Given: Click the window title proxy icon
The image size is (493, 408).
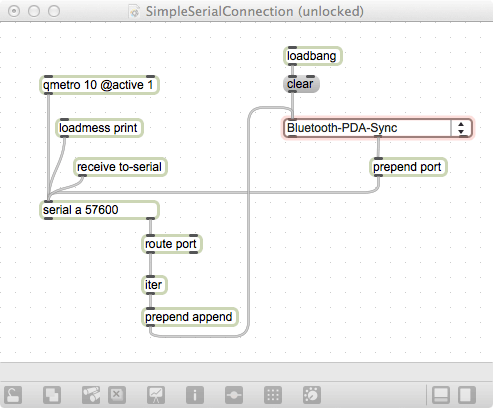Looking at the screenshot, I should (135, 12).
